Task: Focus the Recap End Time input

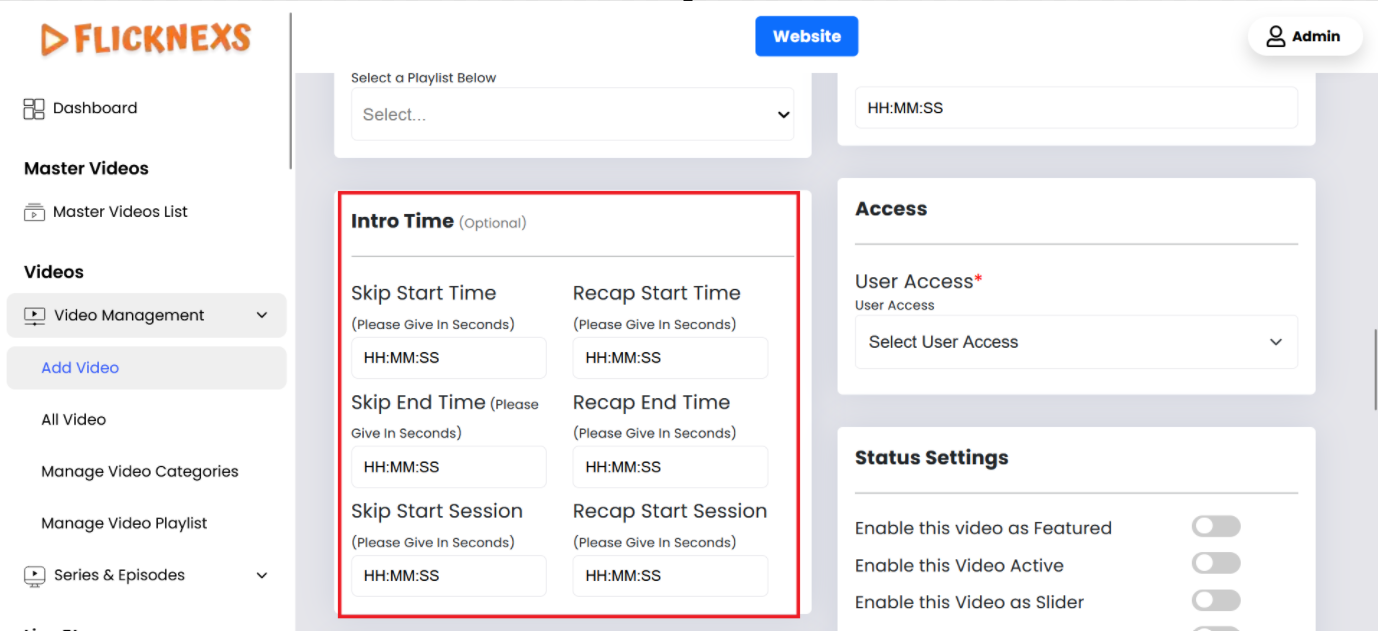Action: click(x=670, y=467)
